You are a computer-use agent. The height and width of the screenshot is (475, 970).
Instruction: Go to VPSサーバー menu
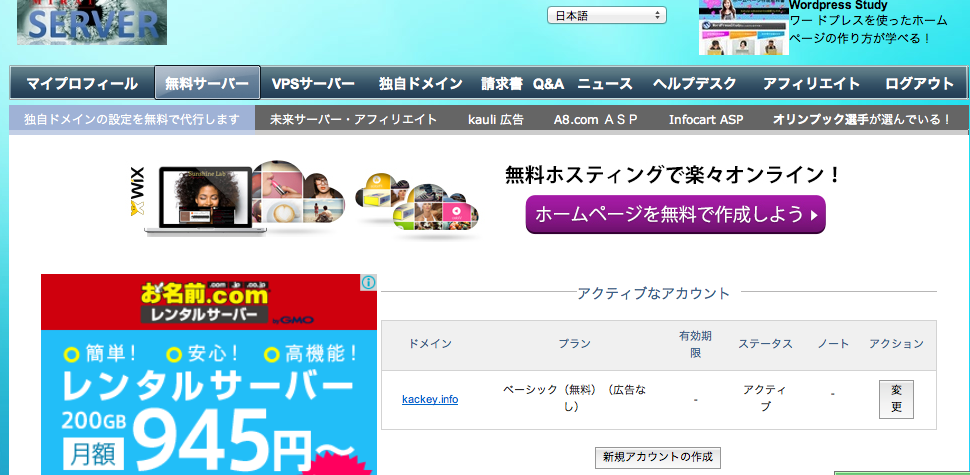point(313,83)
